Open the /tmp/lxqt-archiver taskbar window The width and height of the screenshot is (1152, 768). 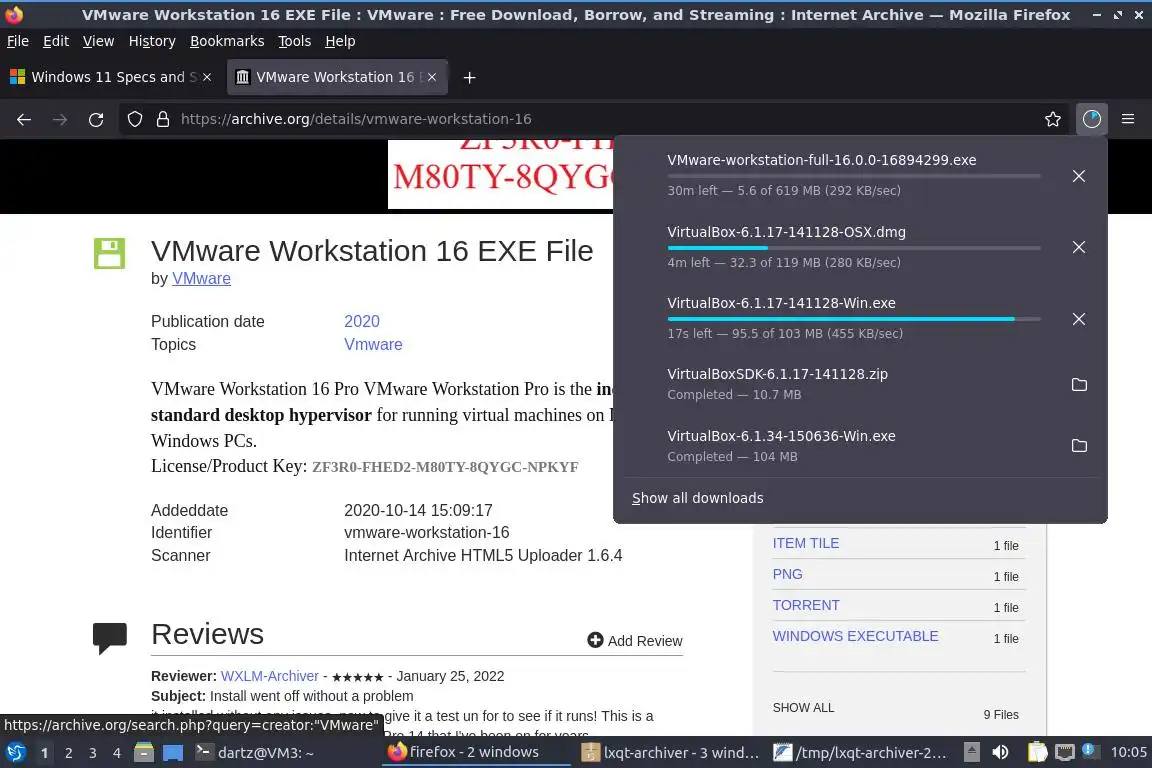pos(861,753)
